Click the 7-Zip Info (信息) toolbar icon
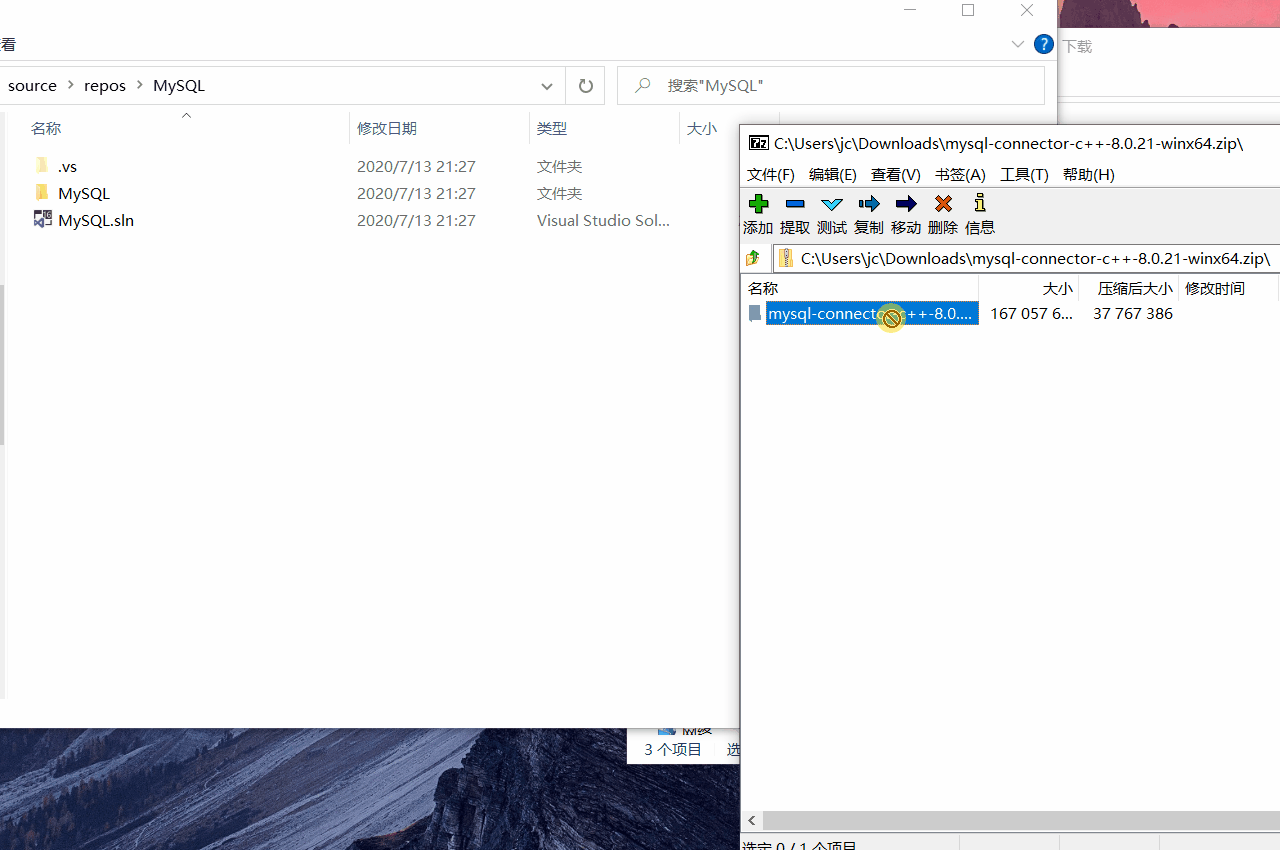The image size is (1280, 850). pyautogui.click(x=980, y=203)
